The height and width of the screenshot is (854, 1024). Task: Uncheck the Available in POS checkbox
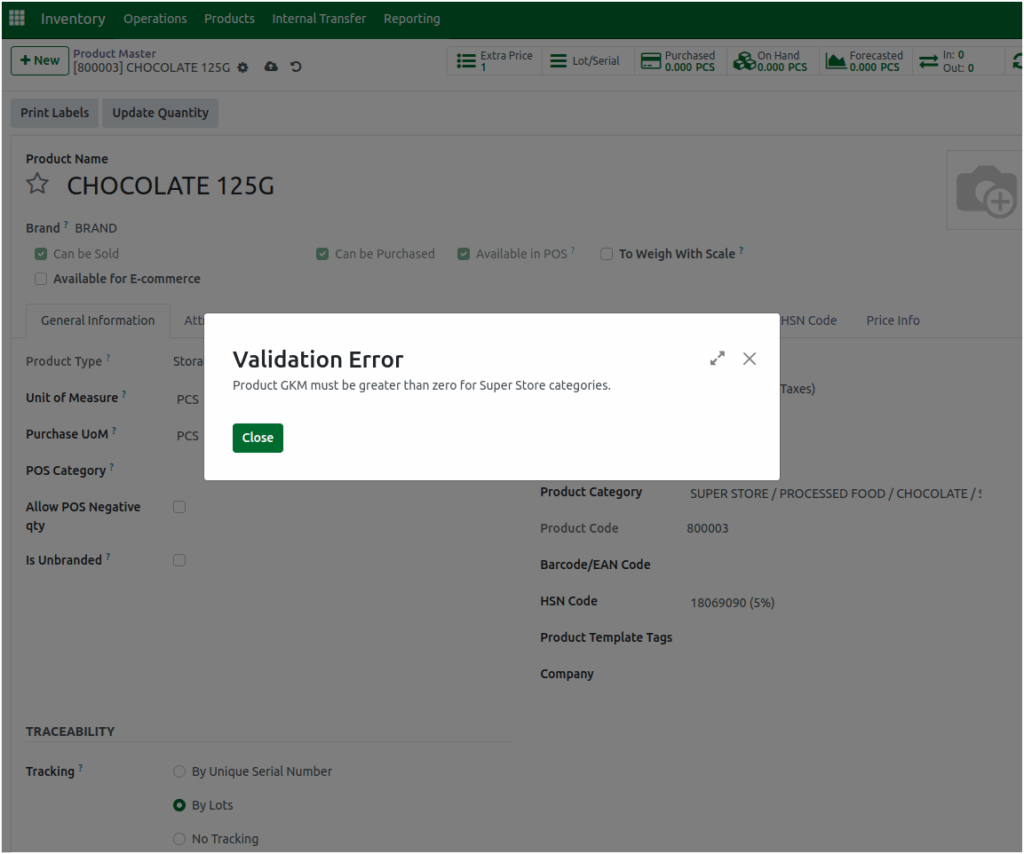pyautogui.click(x=463, y=254)
